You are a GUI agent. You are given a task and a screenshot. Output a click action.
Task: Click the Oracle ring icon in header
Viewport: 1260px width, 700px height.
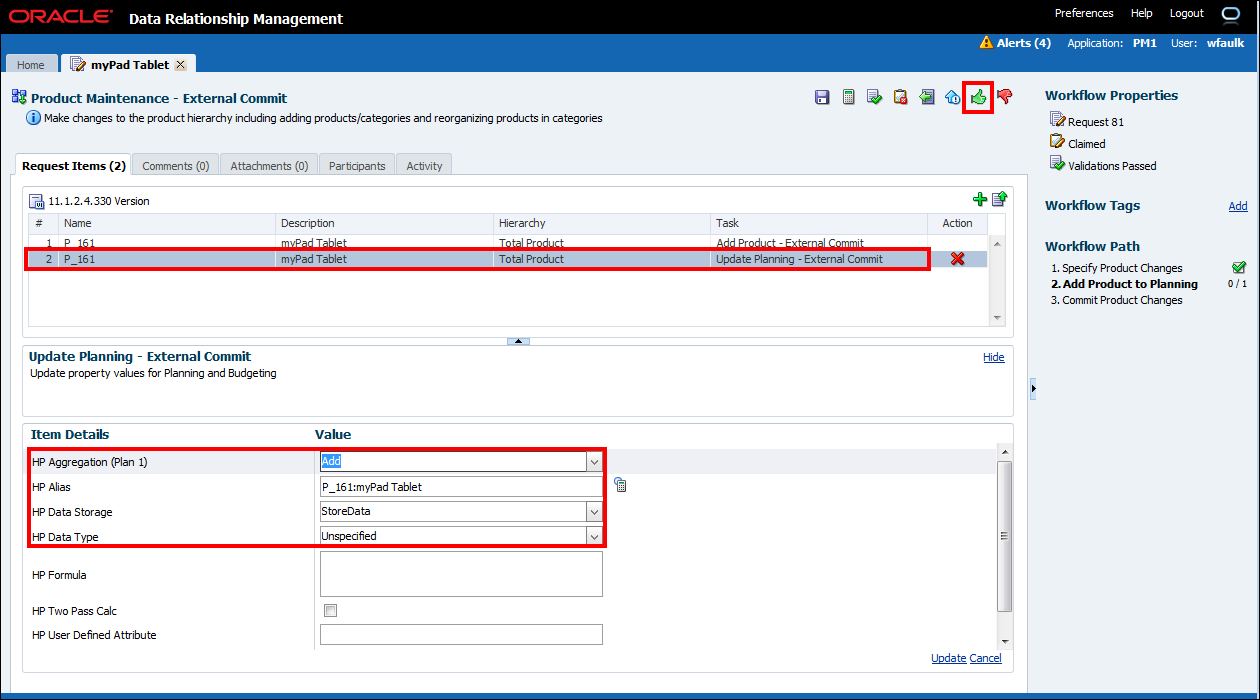click(x=1231, y=14)
